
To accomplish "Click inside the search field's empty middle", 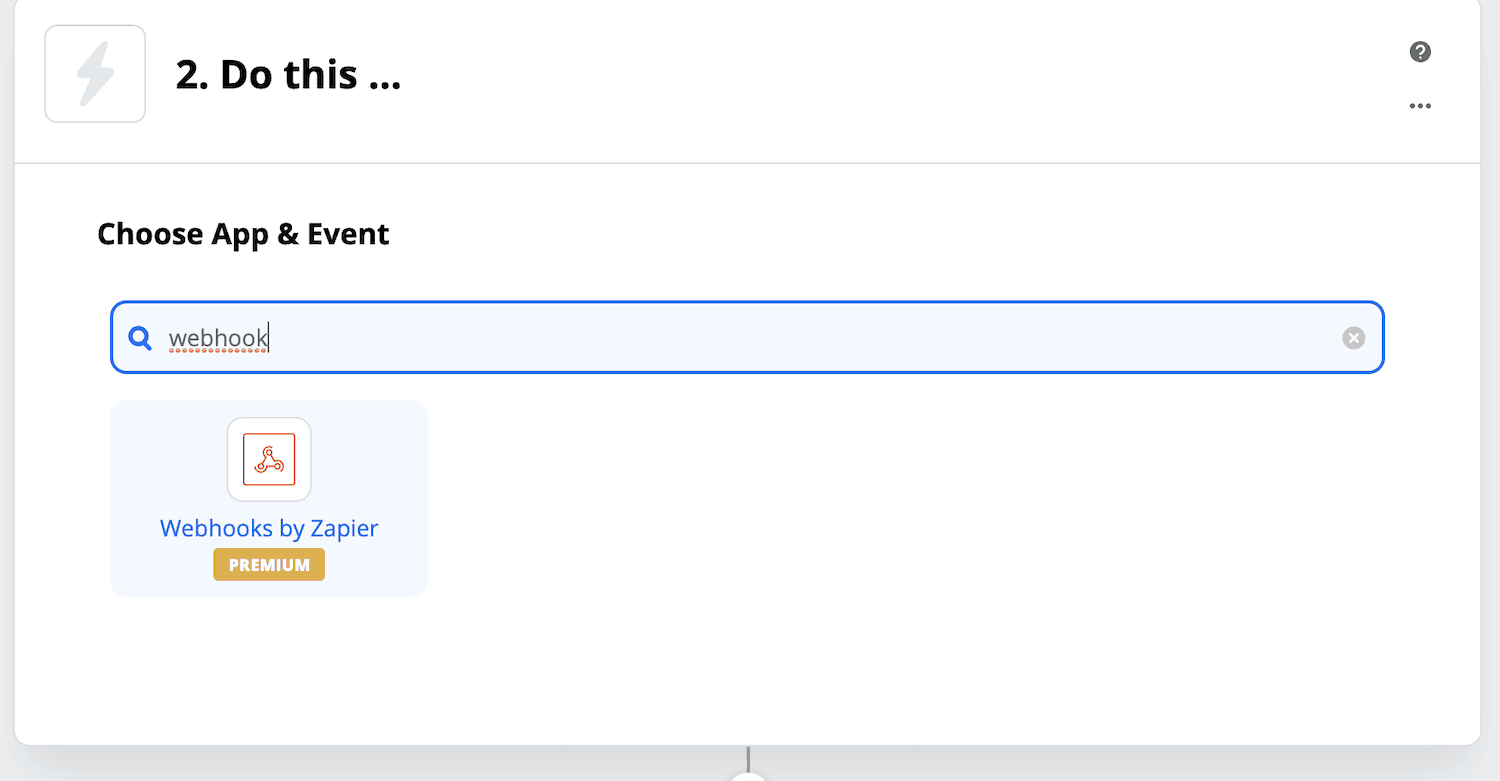I will click(800, 338).
